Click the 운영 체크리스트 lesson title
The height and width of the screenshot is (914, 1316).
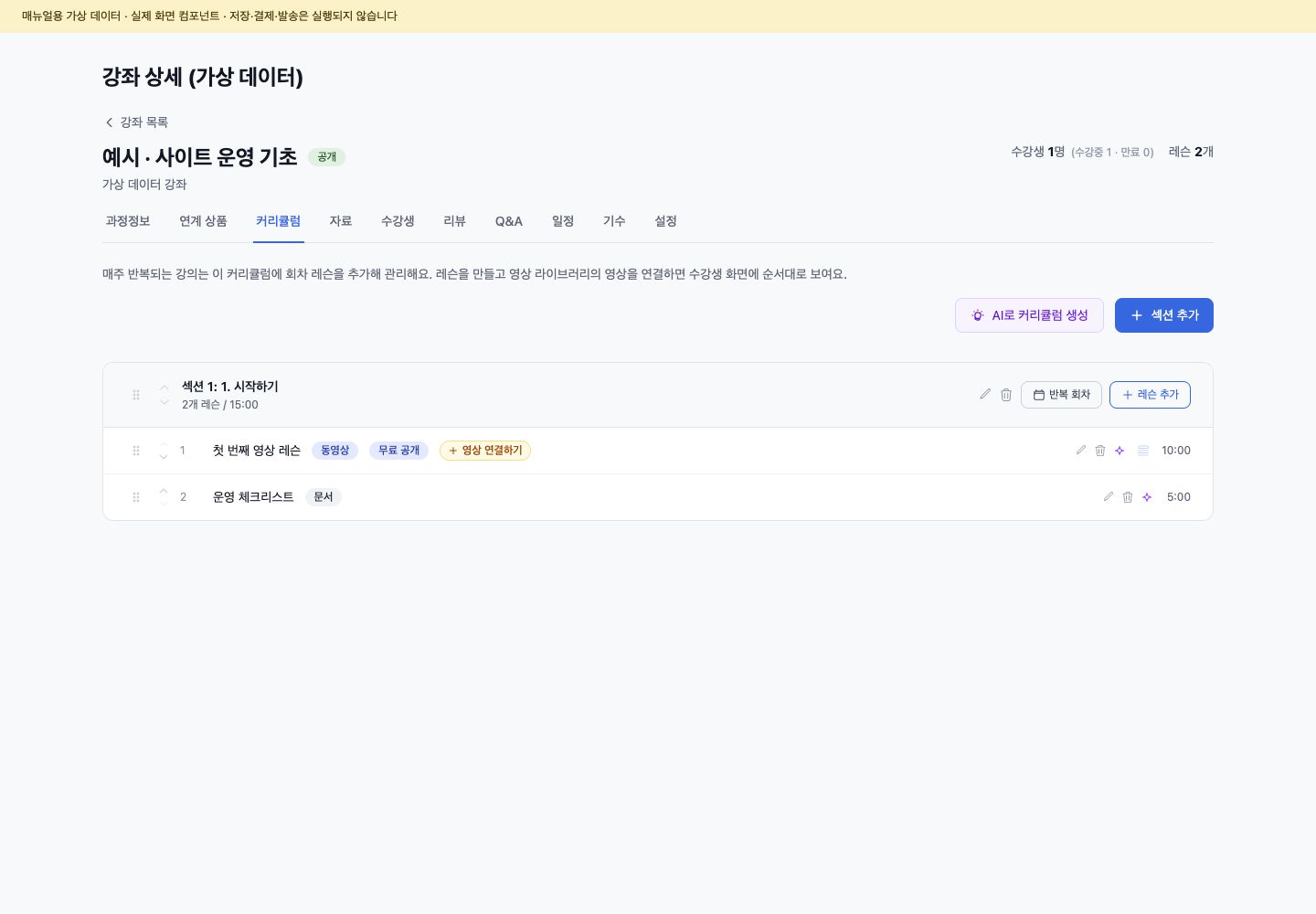[253, 497]
